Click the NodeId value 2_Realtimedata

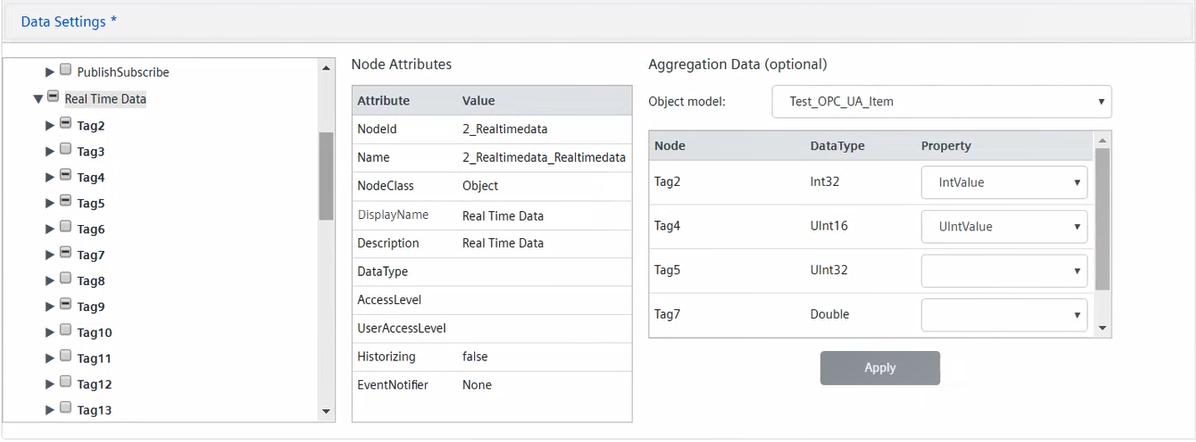point(504,129)
